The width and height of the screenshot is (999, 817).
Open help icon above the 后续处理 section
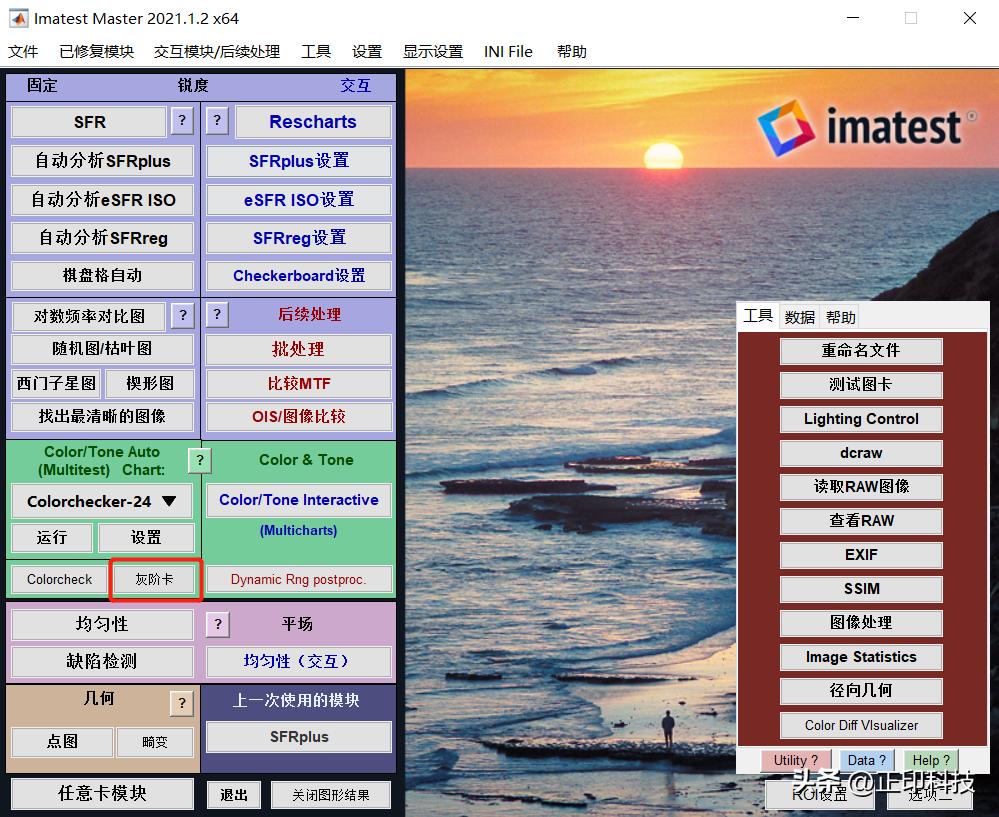click(217, 315)
